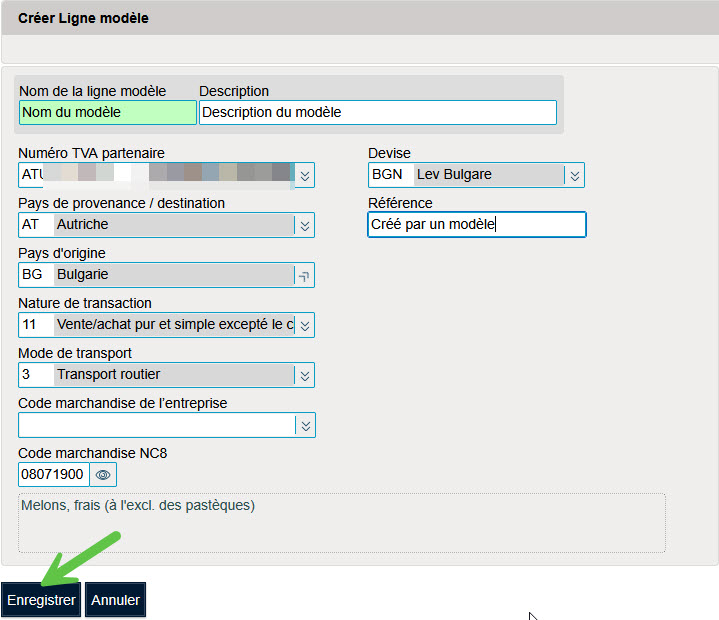This screenshot has height=620, width=719.
Task: Expand the Devise currency dropdown
Action: pyautogui.click(x=575, y=175)
